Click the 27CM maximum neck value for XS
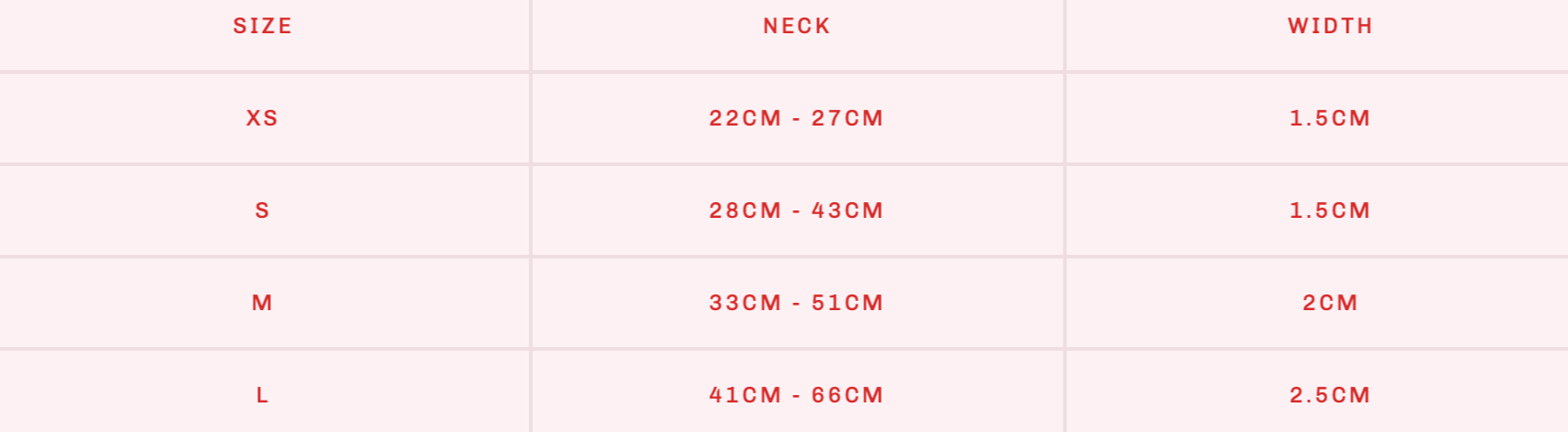1568x432 pixels. [x=848, y=118]
